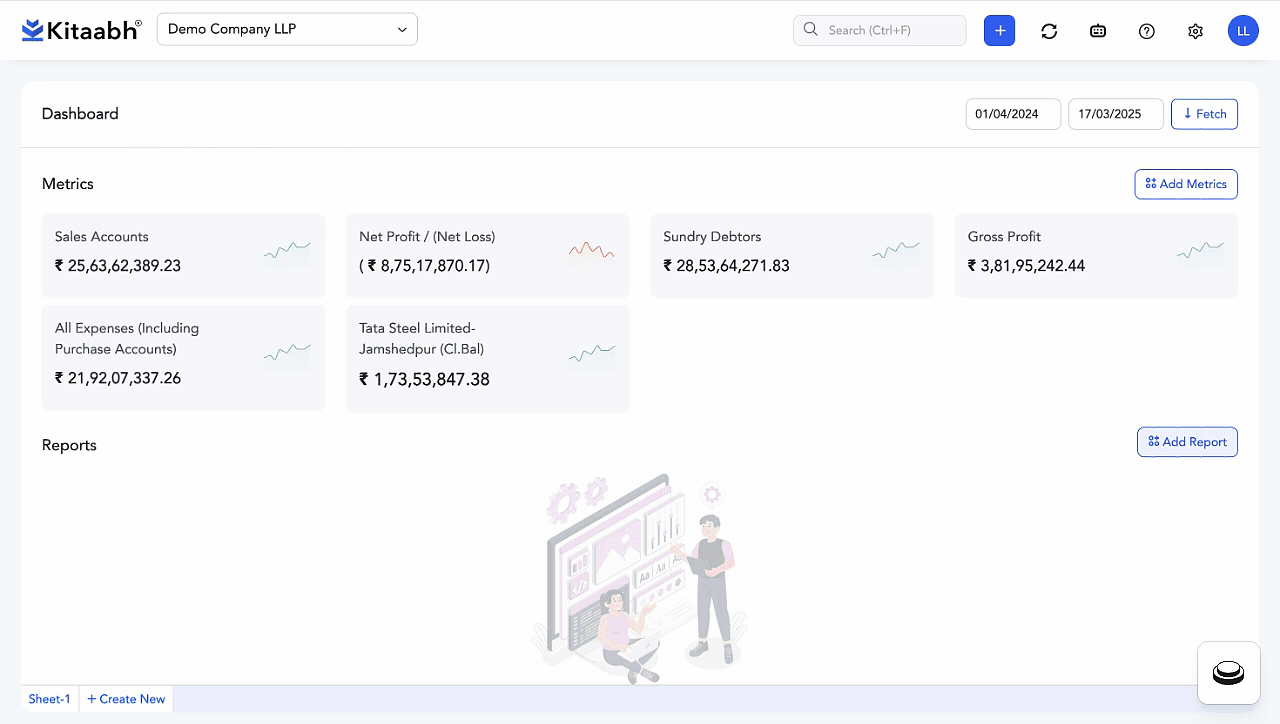Screen dimensions: 1280x724
Task: Open the 01/04/2024 start date picker
Action: coord(1012,114)
